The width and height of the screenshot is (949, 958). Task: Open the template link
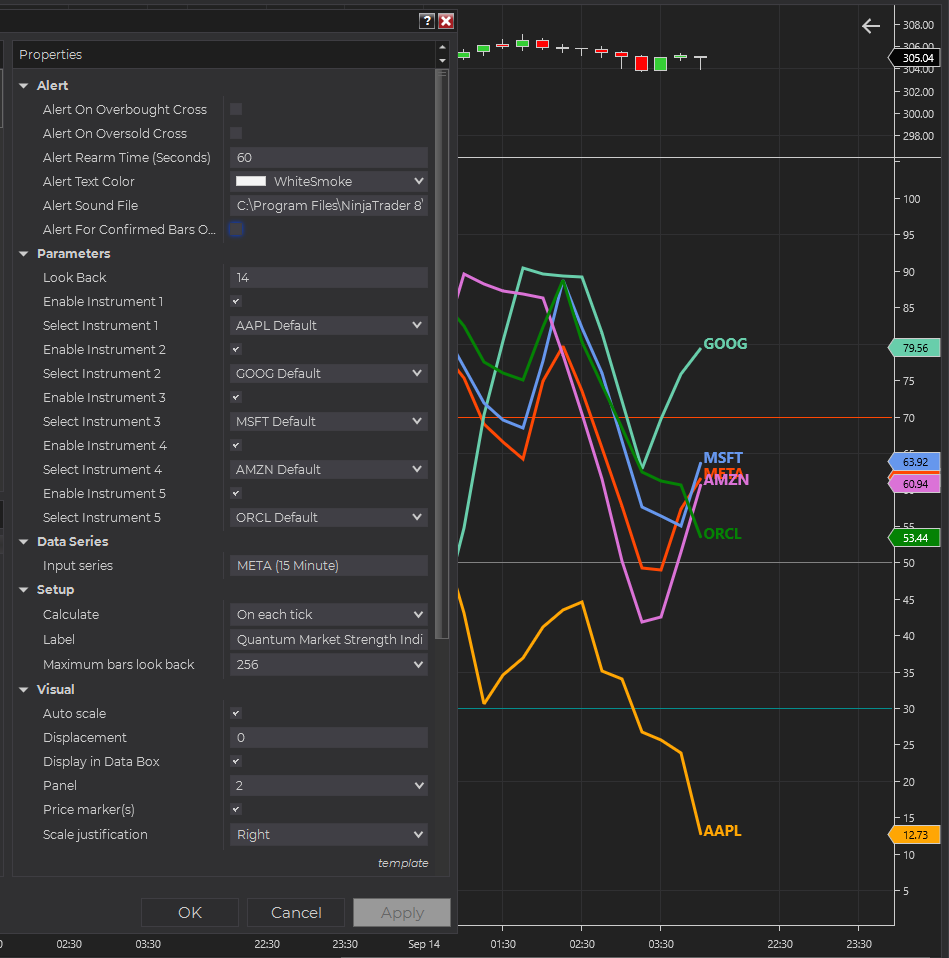403,863
